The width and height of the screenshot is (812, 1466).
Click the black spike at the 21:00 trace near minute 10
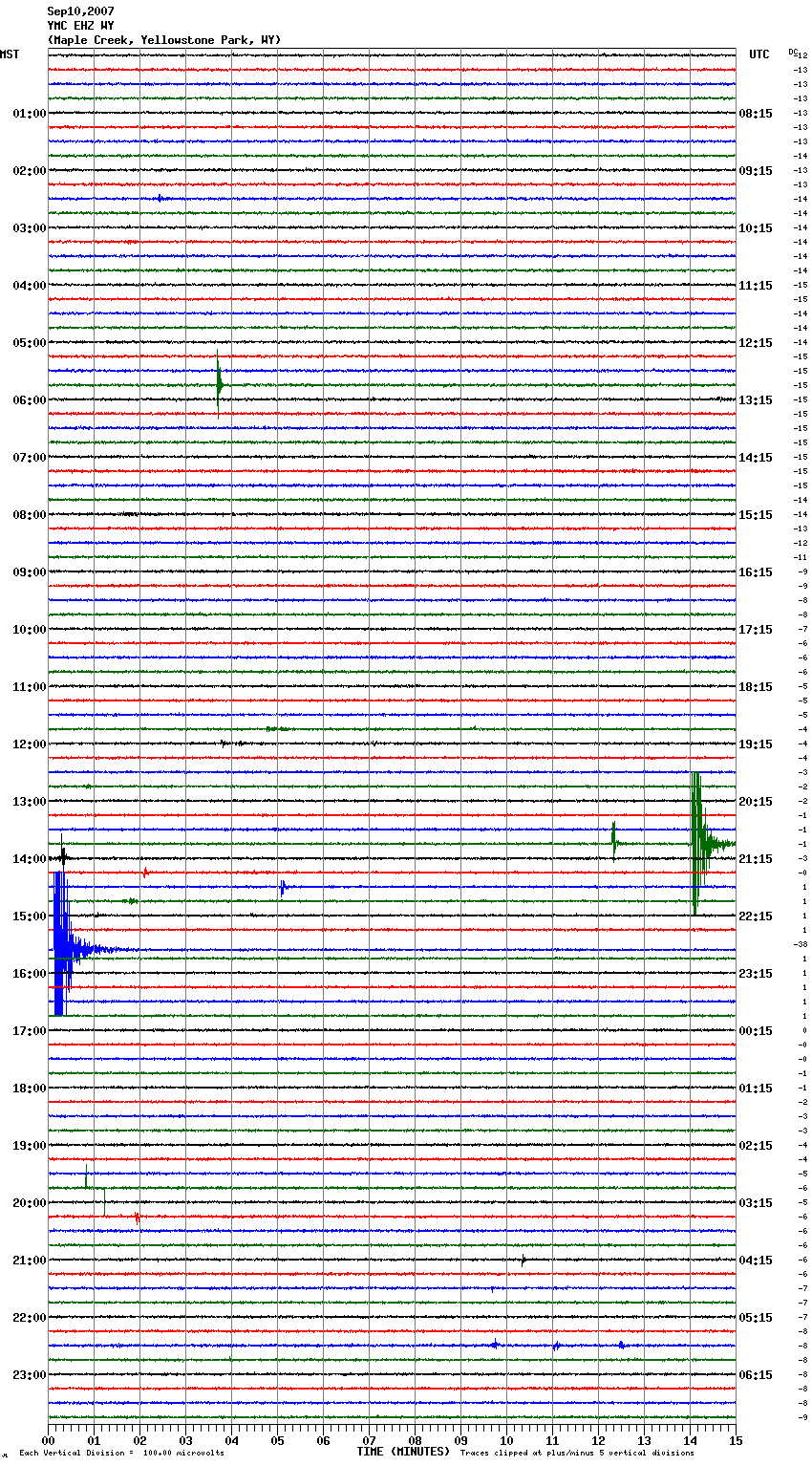(x=524, y=1260)
